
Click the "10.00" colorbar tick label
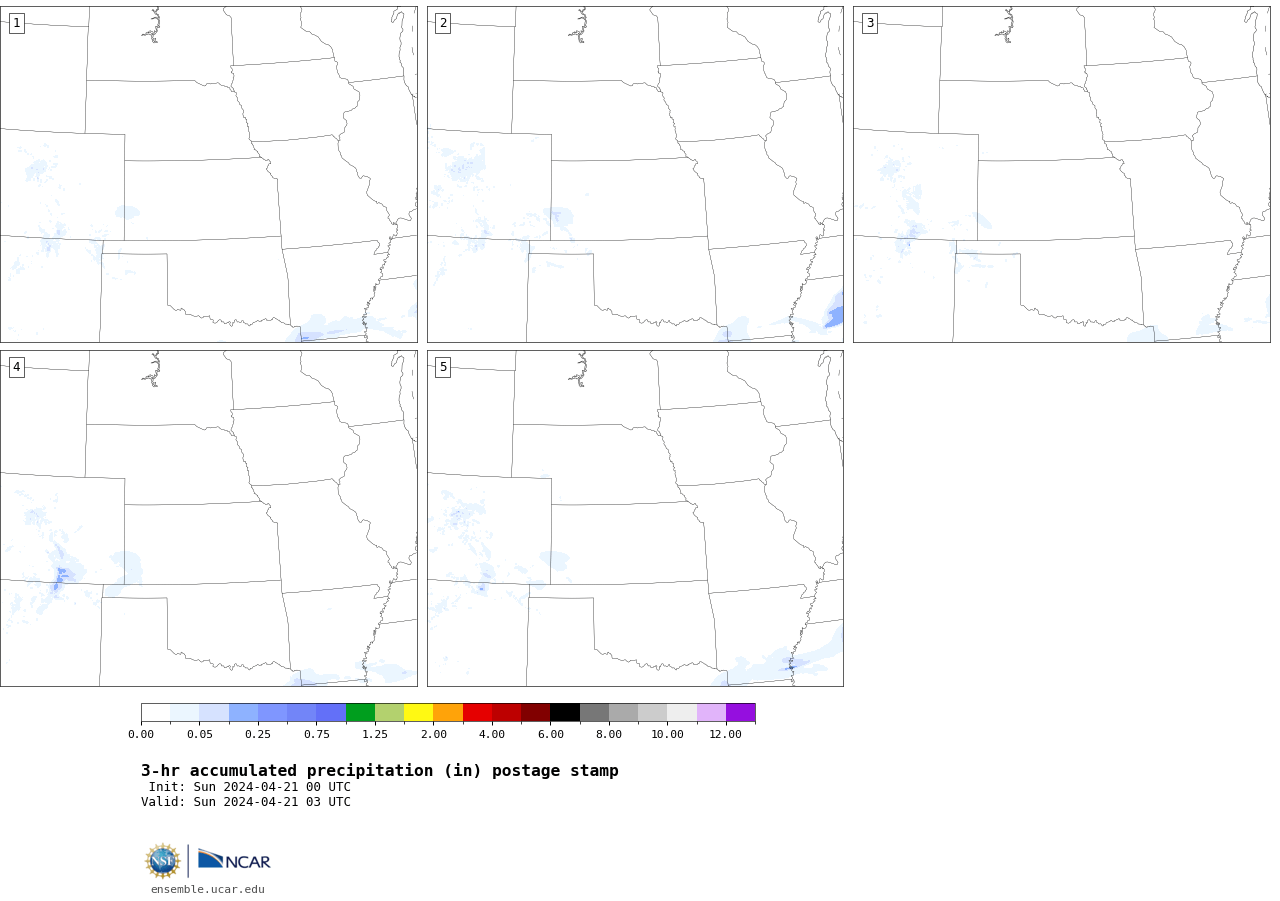point(667,734)
